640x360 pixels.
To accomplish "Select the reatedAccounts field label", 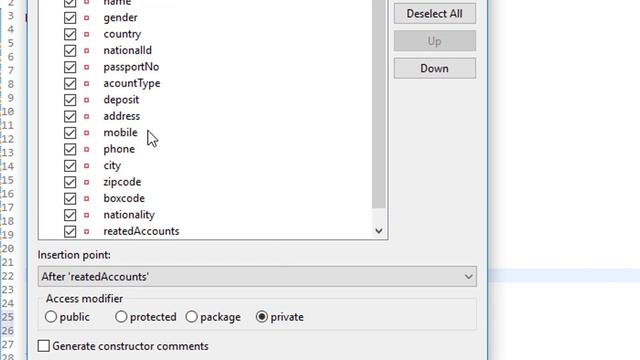I will click(141, 231).
